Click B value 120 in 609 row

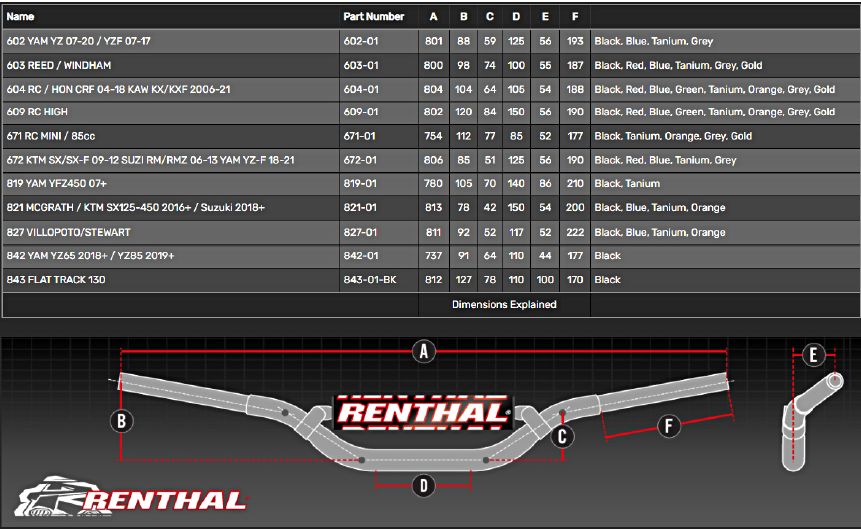463,112
